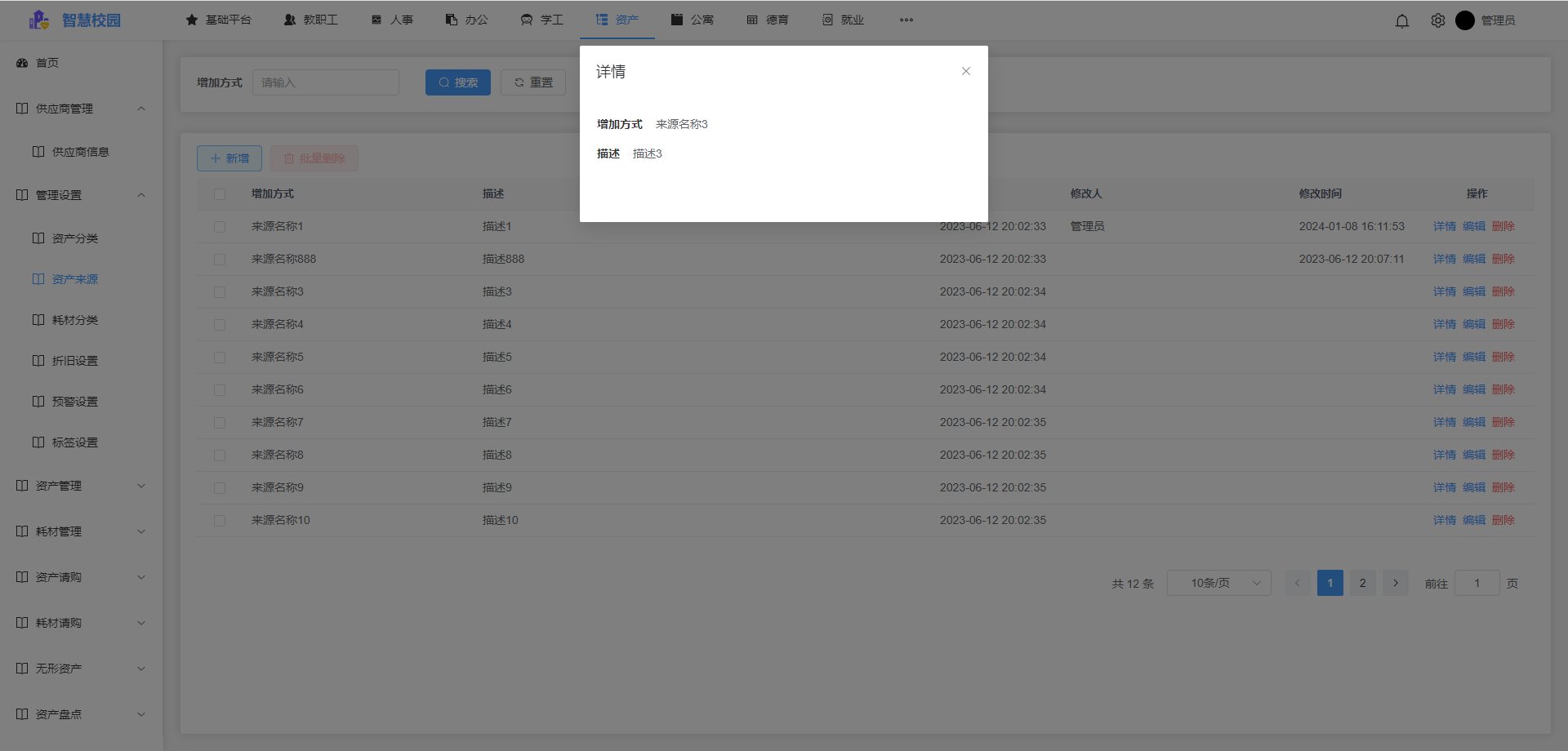Open the 资产分类 sidebar item
Image resolution: width=1568 pixels, height=751 pixels.
tap(77, 238)
